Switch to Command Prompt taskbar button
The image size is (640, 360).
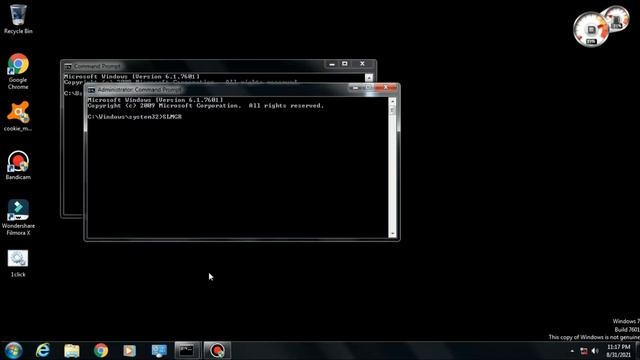(x=187, y=350)
